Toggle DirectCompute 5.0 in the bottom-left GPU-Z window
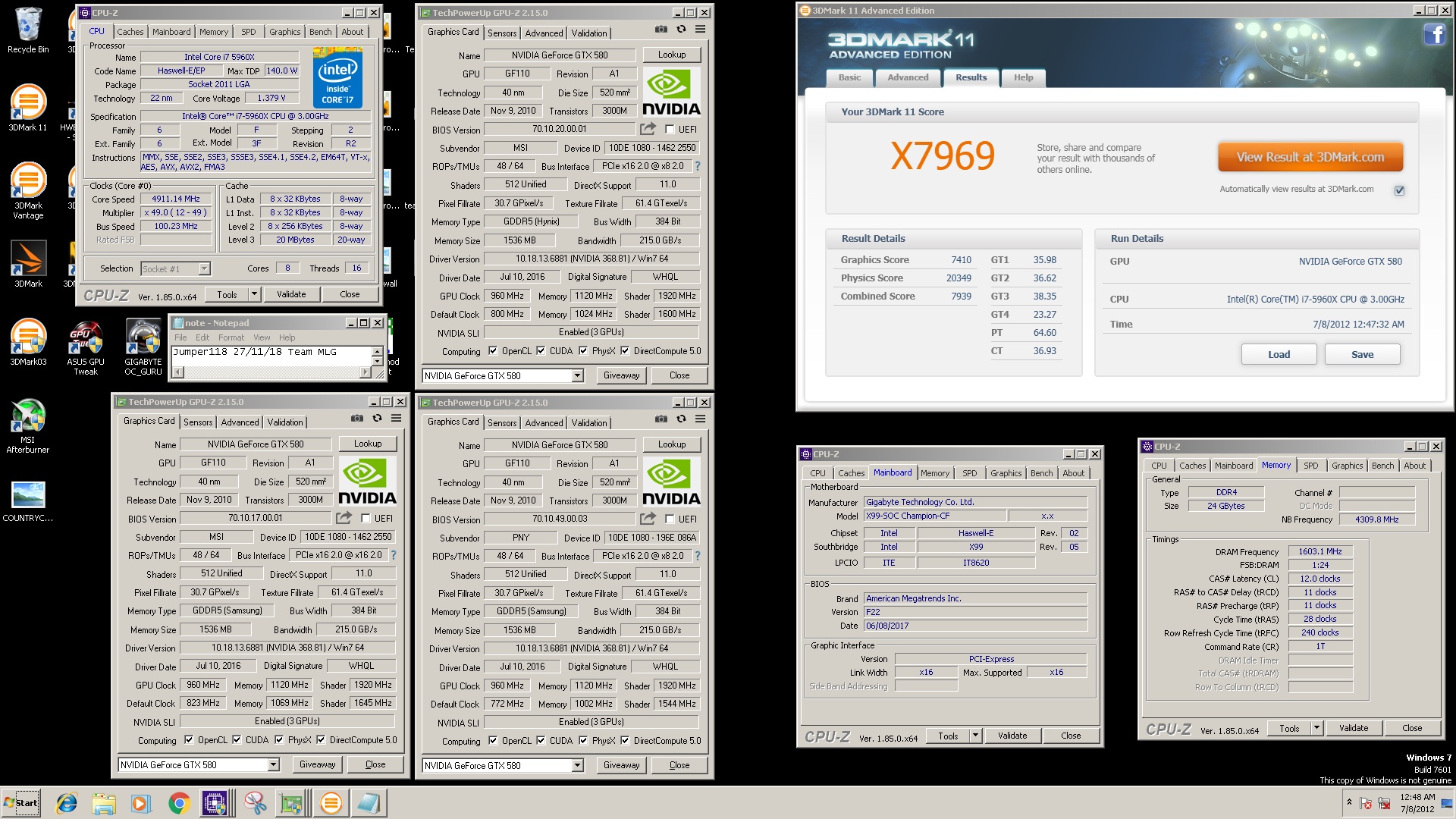The width and height of the screenshot is (1456, 819). point(321,740)
